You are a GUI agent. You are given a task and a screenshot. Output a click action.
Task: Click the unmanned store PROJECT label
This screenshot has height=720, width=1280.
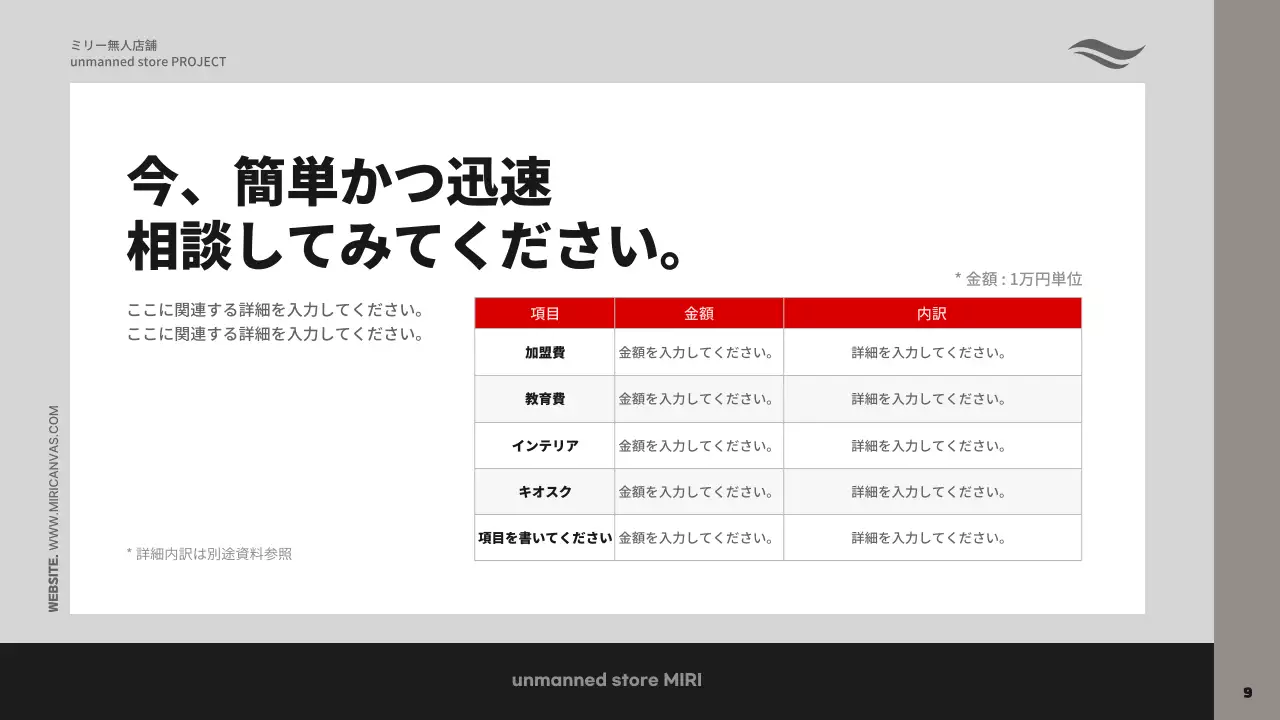[x=148, y=61]
